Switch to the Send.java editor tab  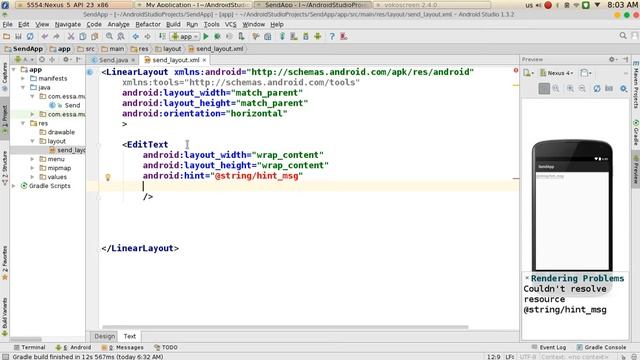coord(113,60)
